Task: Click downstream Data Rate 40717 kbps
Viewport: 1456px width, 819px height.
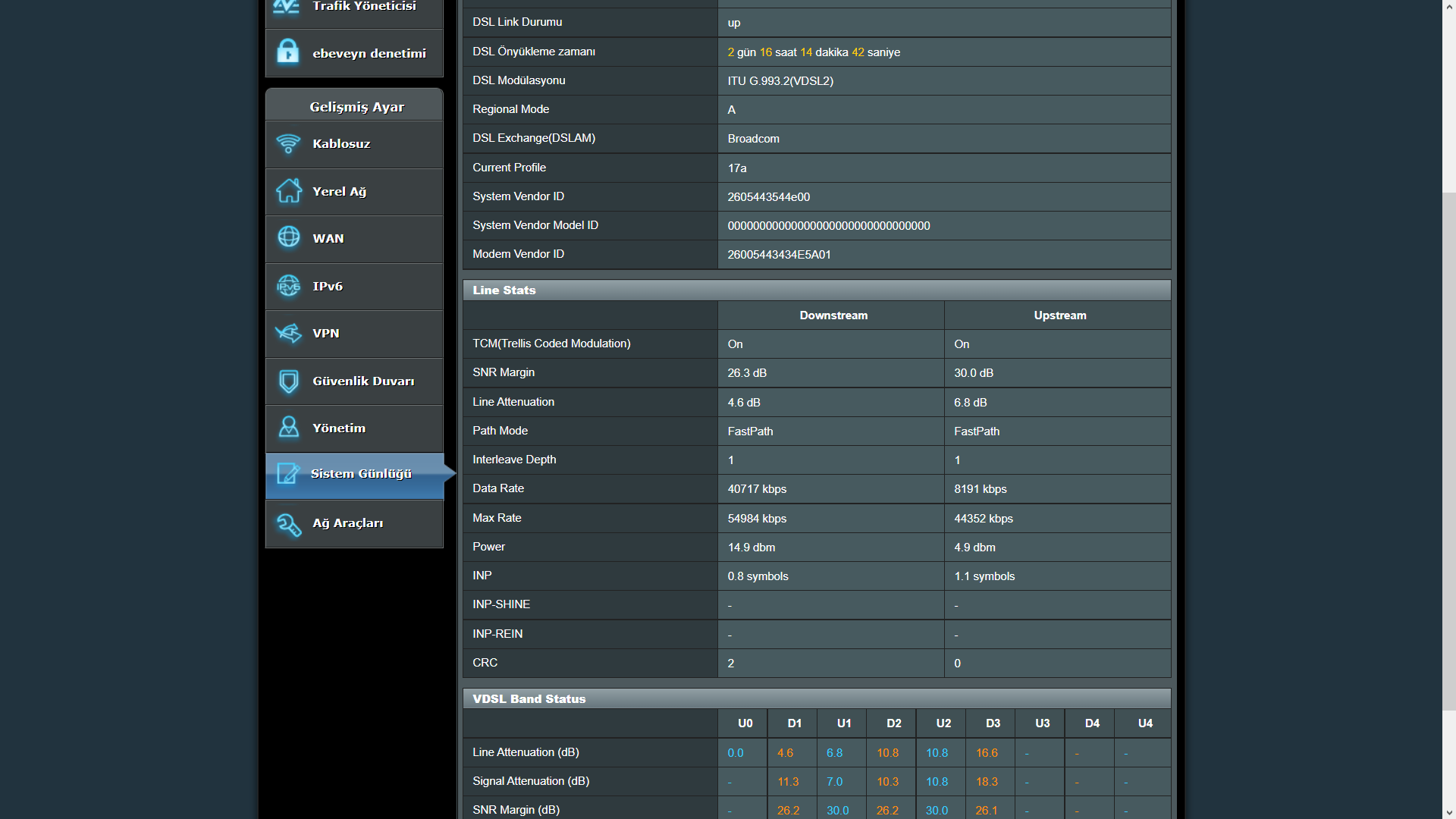Action: click(757, 489)
